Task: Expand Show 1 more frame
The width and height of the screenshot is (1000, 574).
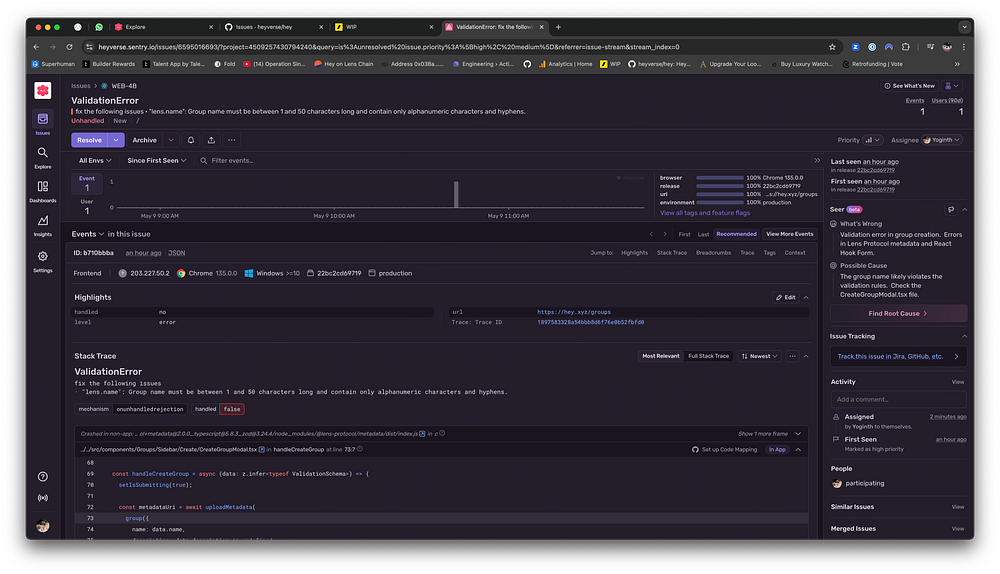Action: pos(769,434)
